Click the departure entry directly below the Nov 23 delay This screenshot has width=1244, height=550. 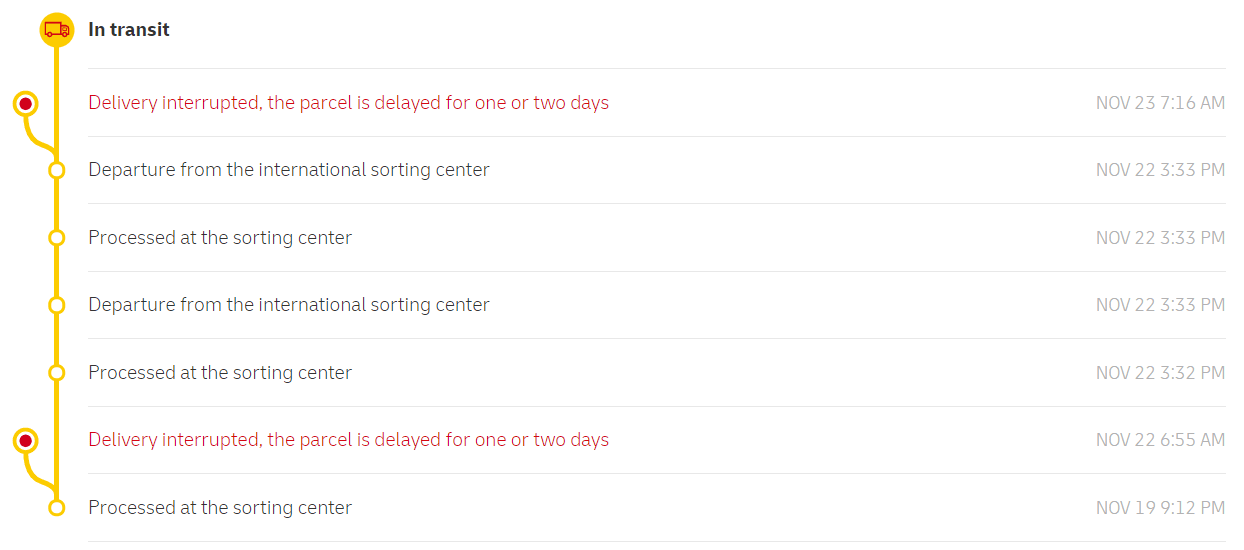pyautogui.click(x=289, y=170)
